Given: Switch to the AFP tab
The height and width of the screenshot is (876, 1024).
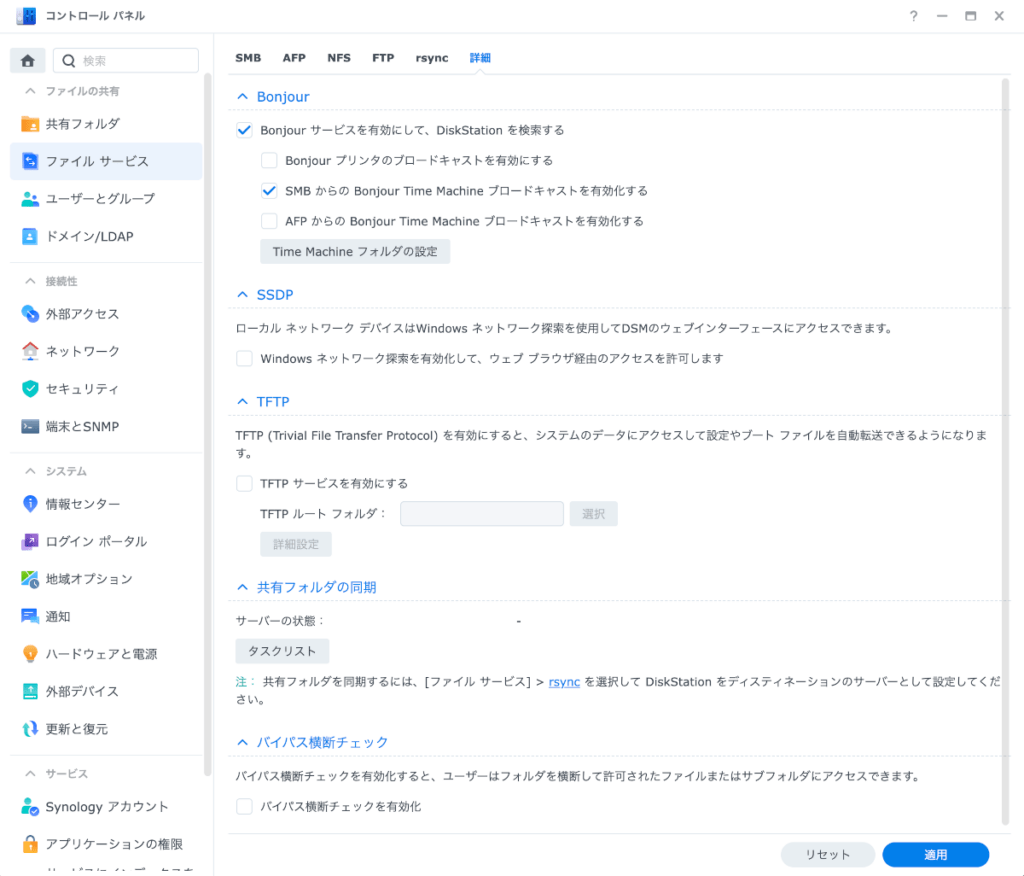Looking at the screenshot, I should (x=294, y=57).
